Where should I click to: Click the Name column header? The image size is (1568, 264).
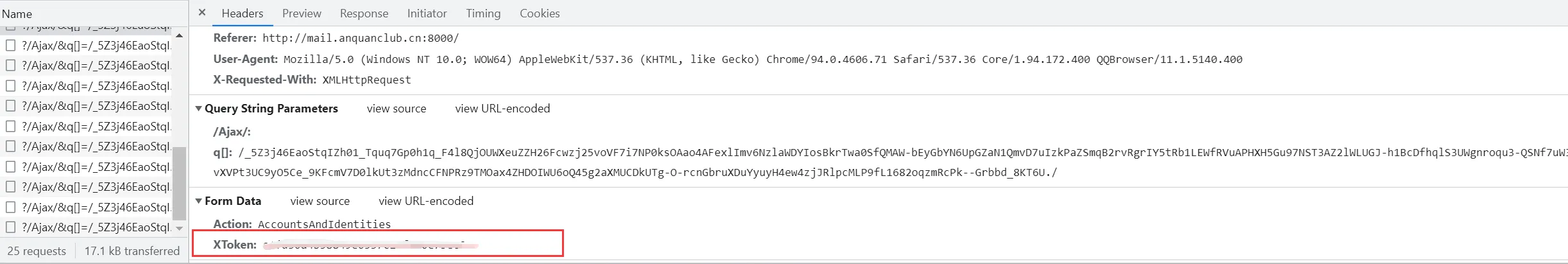[17, 13]
